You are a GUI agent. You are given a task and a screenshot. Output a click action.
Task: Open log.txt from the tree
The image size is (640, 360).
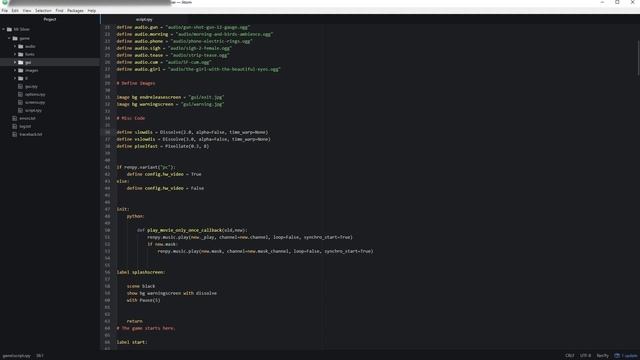25,127
